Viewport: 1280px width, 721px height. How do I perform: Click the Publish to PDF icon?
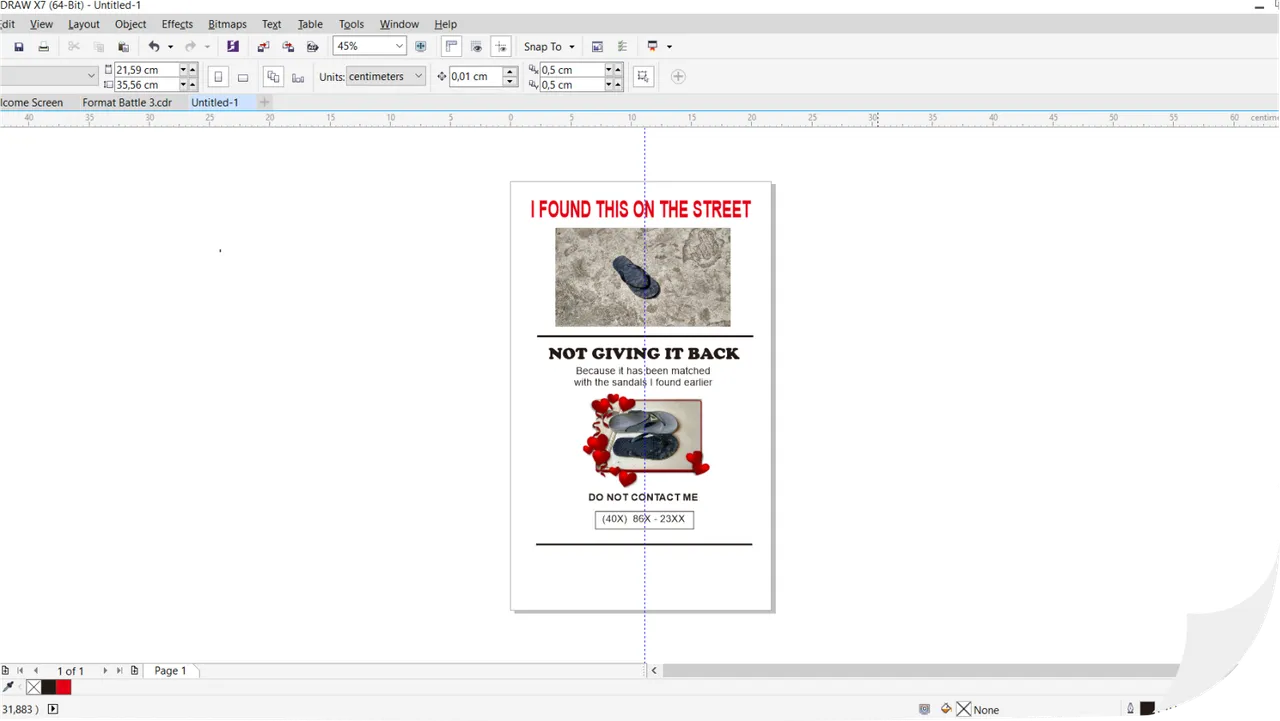click(312, 47)
